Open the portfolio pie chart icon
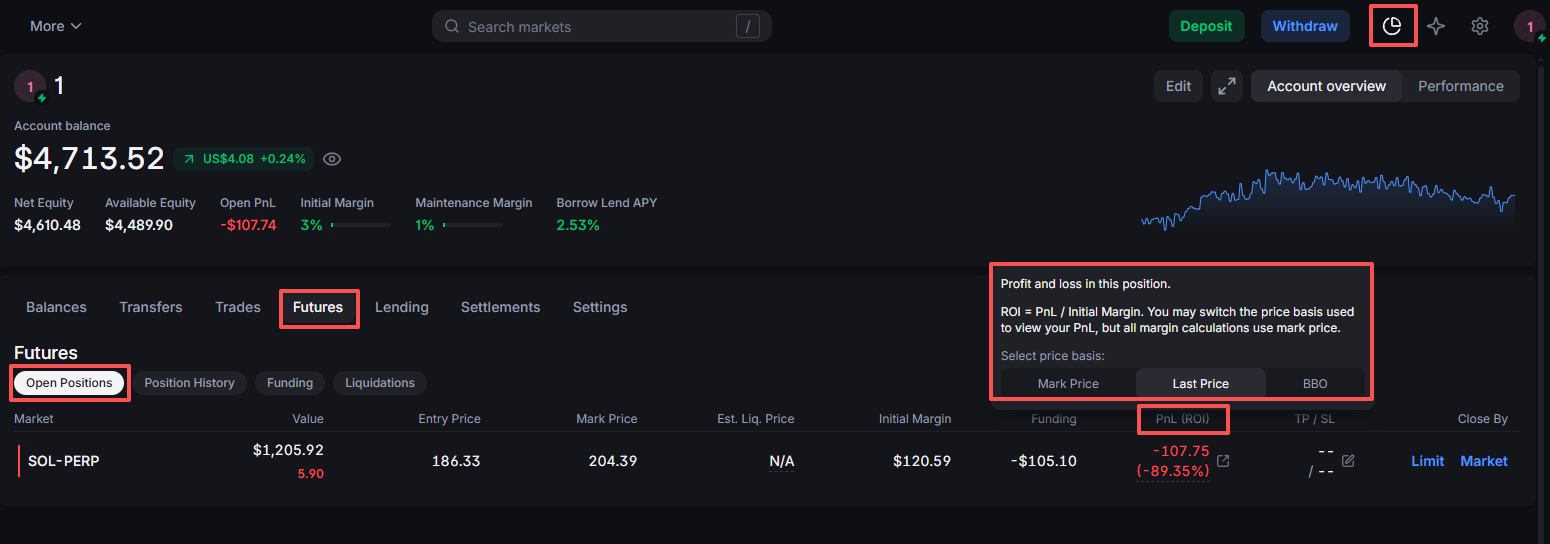Viewport: 1550px width, 544px height. (1392, 26)
